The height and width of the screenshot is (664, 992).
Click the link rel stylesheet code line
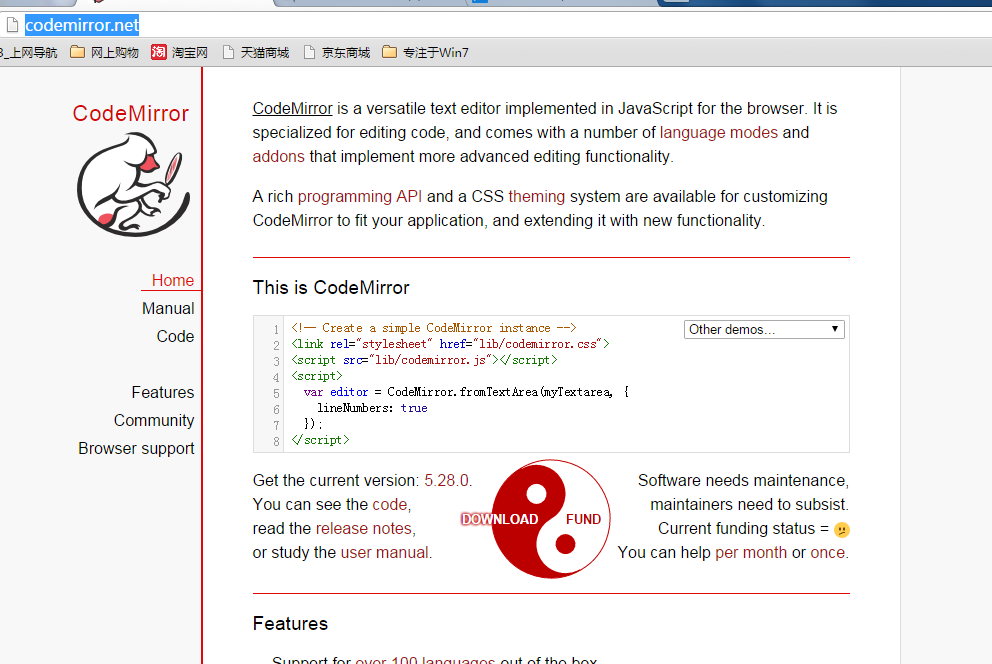click(450, 344)
